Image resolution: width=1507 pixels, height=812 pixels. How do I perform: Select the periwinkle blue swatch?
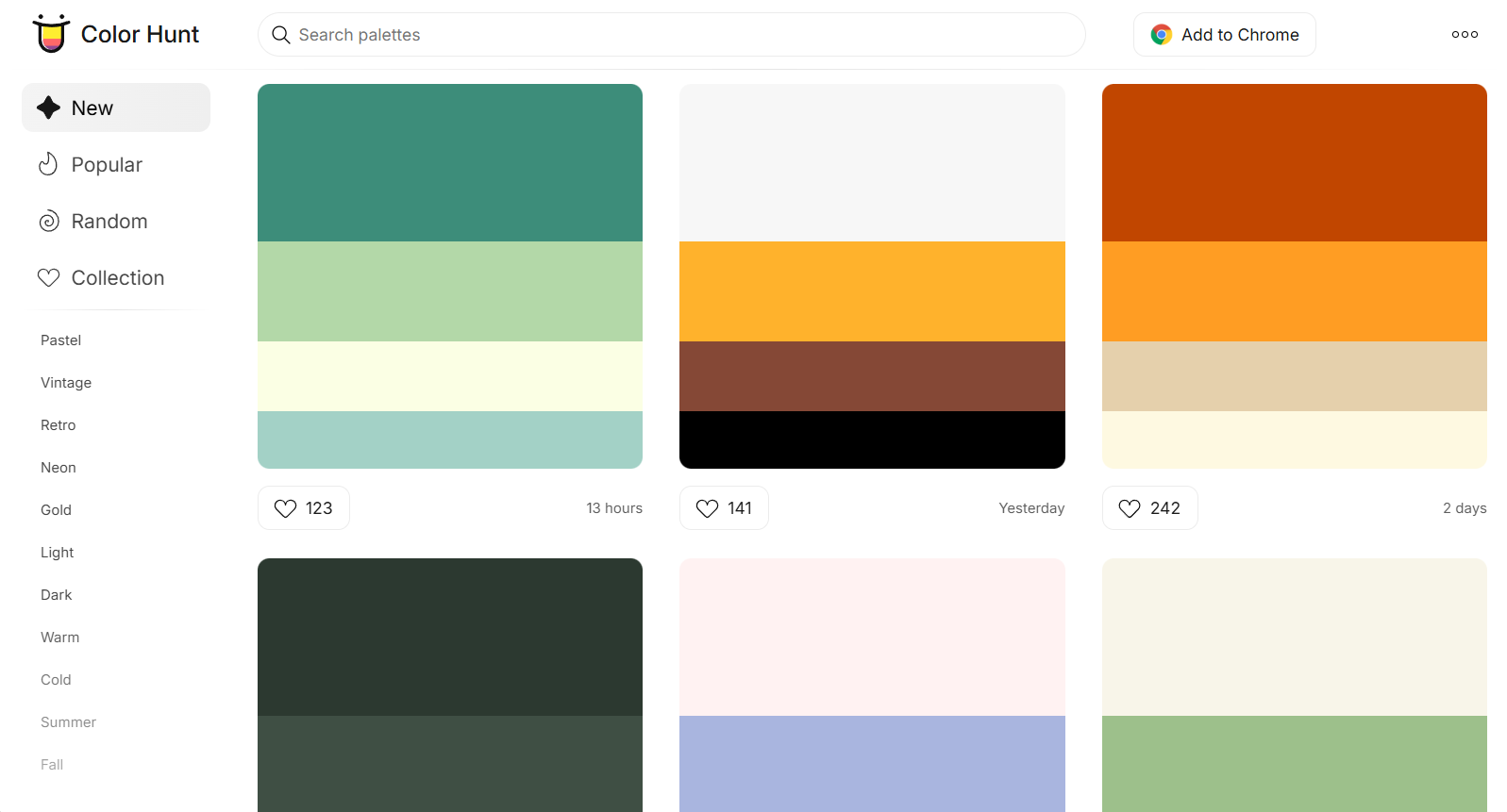872,764
